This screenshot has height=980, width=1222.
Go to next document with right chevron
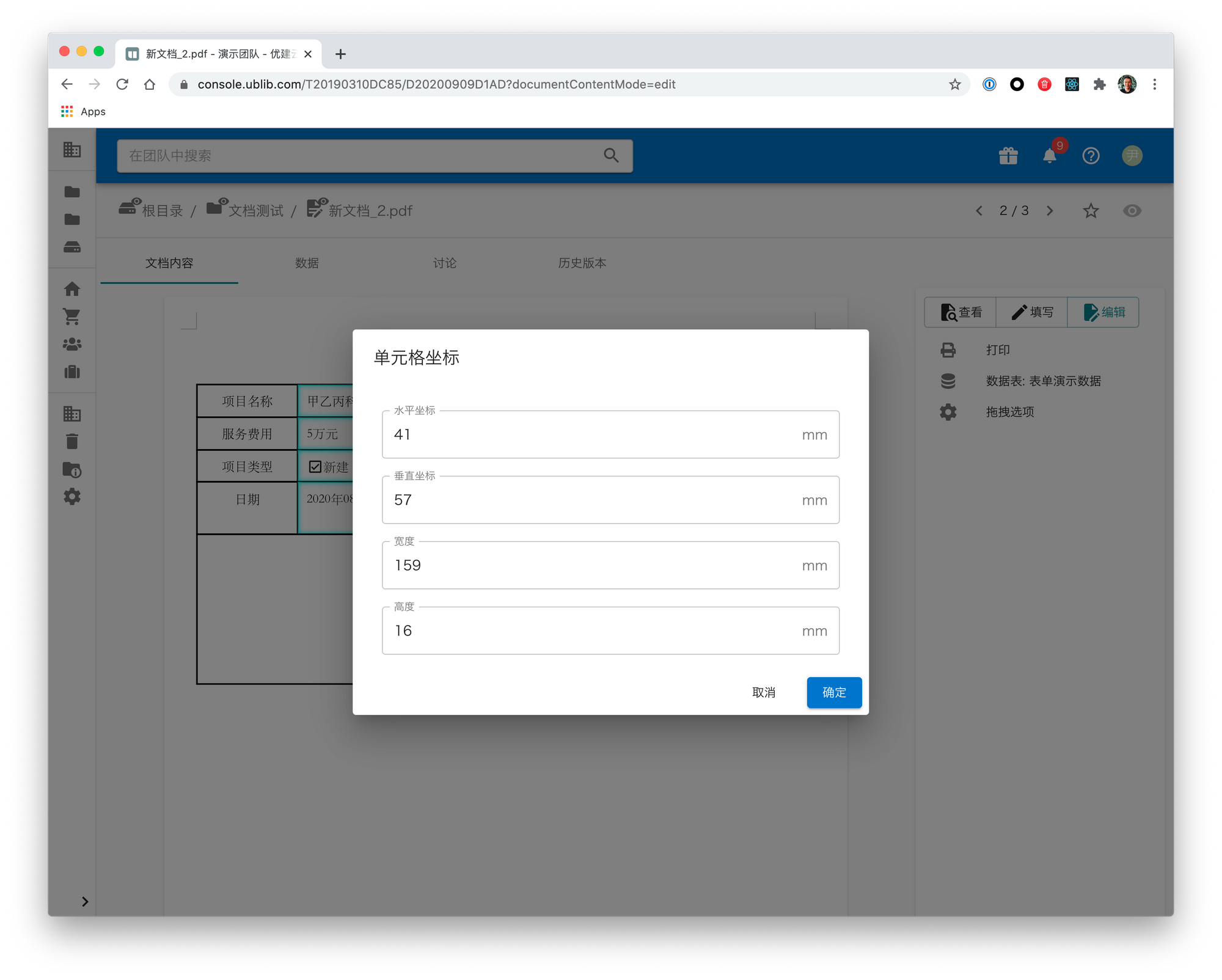pyautogui.click(x=1050, y=211)
